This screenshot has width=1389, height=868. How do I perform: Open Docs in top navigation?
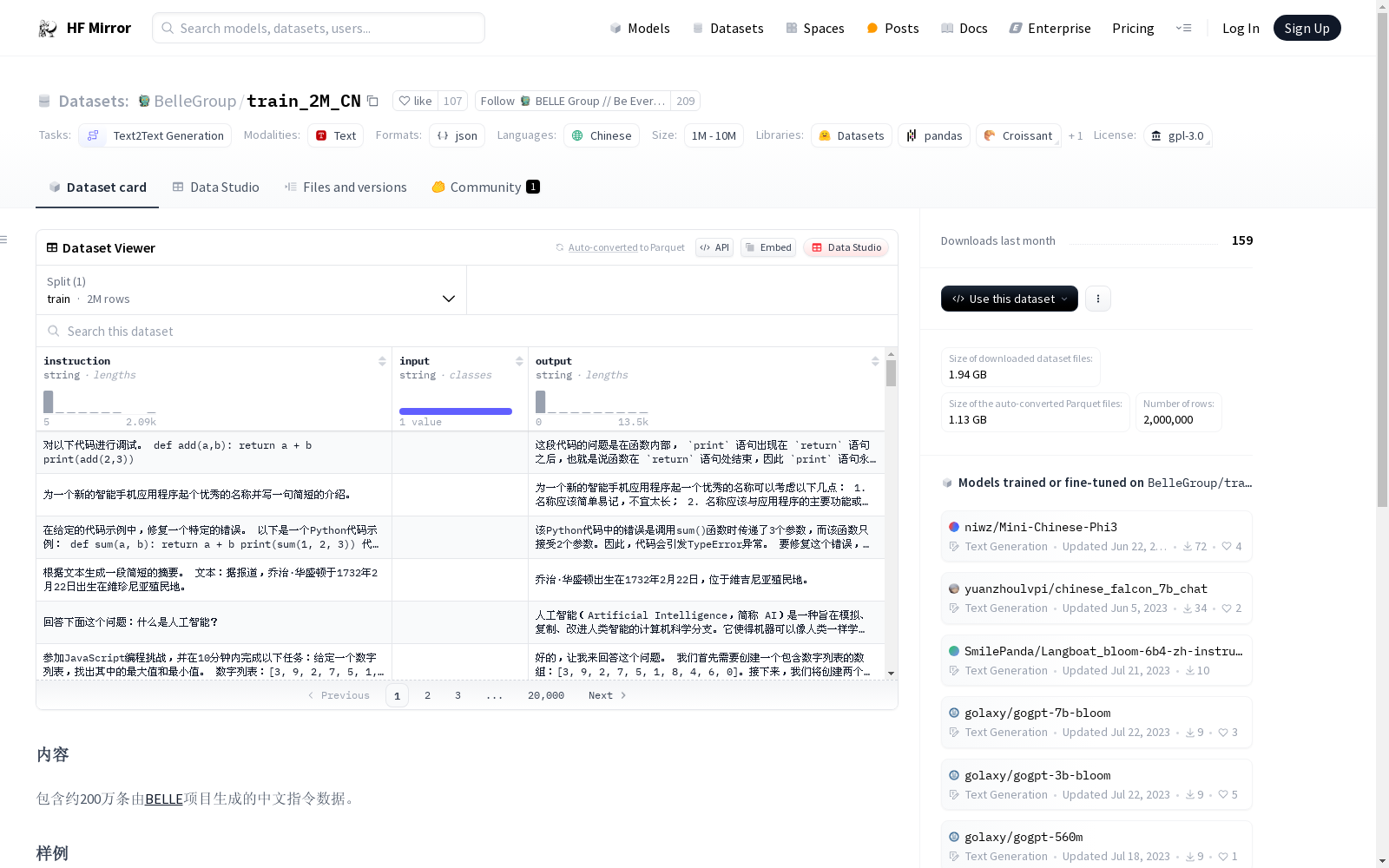[x=964, y=29]
